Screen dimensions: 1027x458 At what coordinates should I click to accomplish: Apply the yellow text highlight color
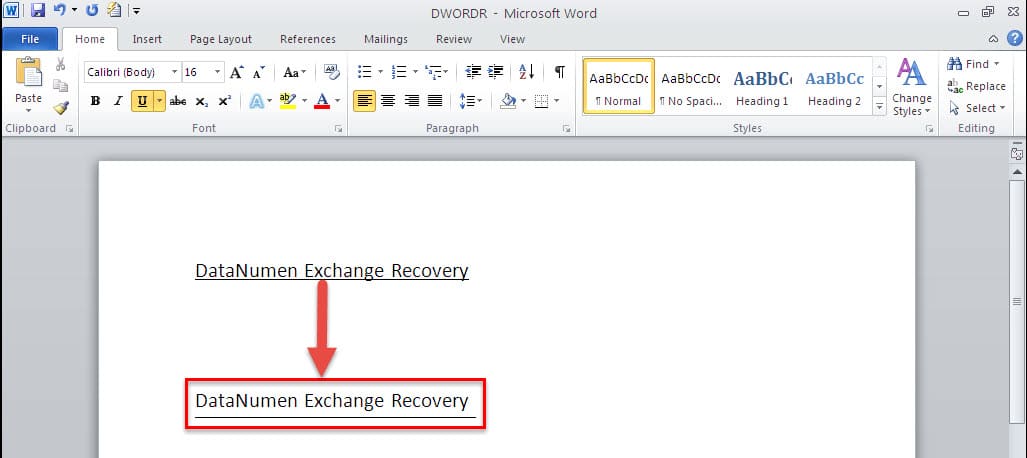pos(288,101)
